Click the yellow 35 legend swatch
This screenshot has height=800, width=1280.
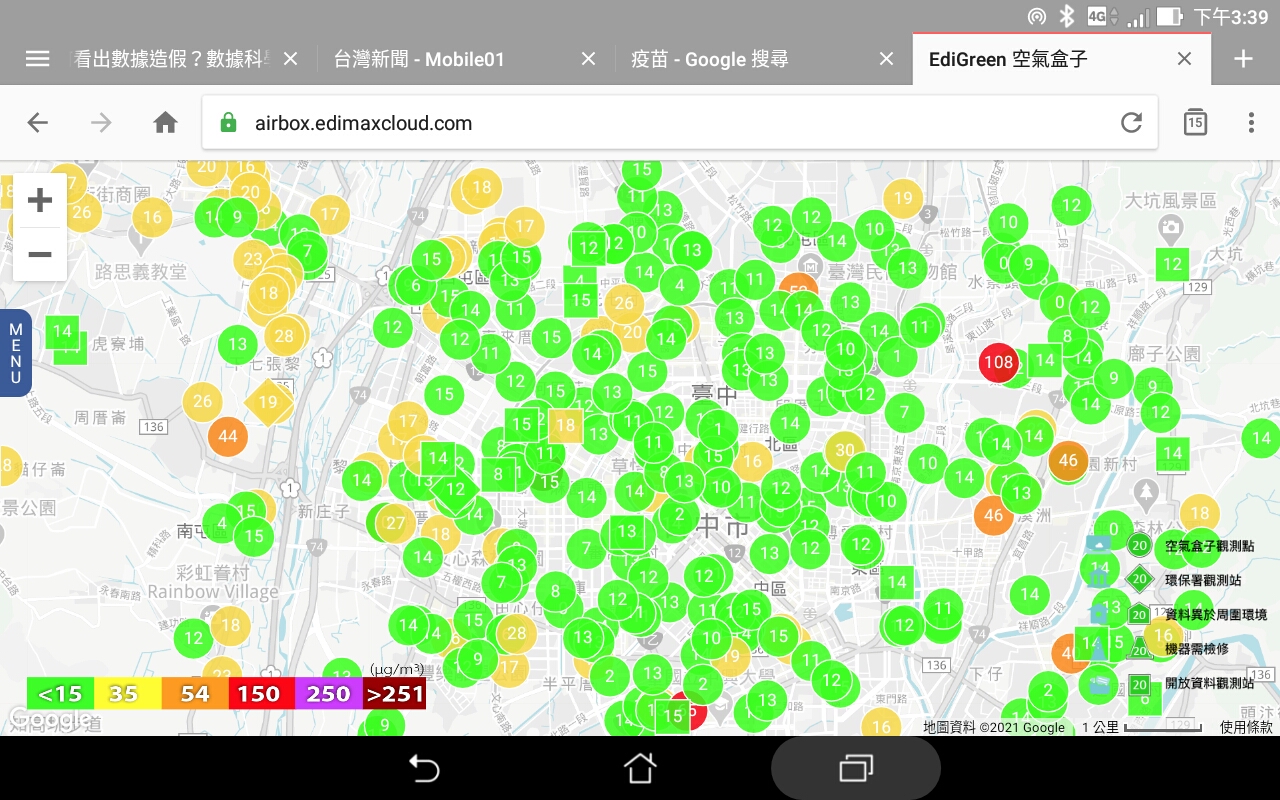click(x=127, y=693)
